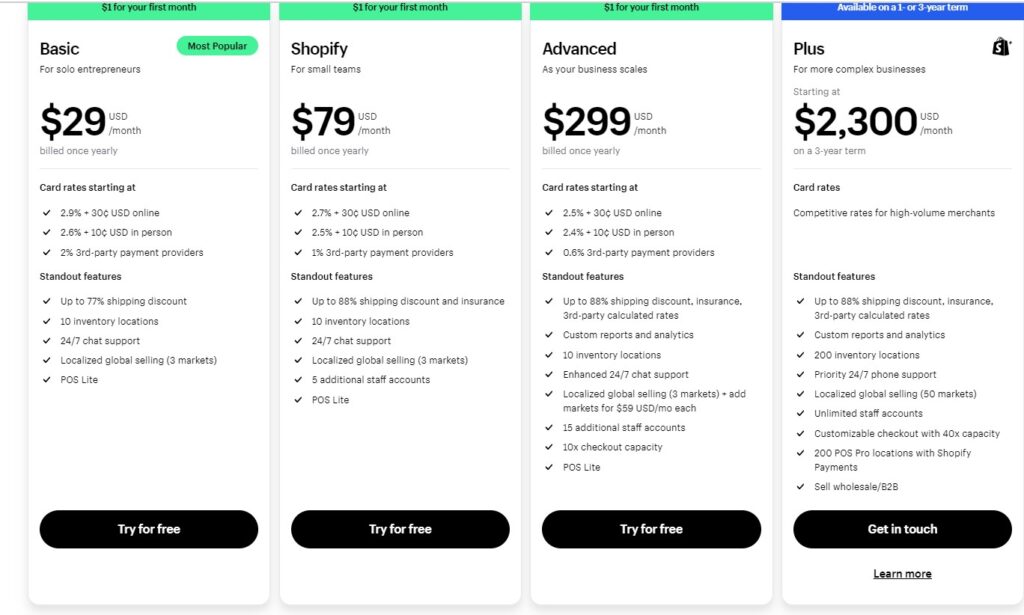Click checkmark beside '2.9% + 30¢ USD online'
This screenshot has height=615, width=1024.
pyautogui.click(x=46, y=213)
